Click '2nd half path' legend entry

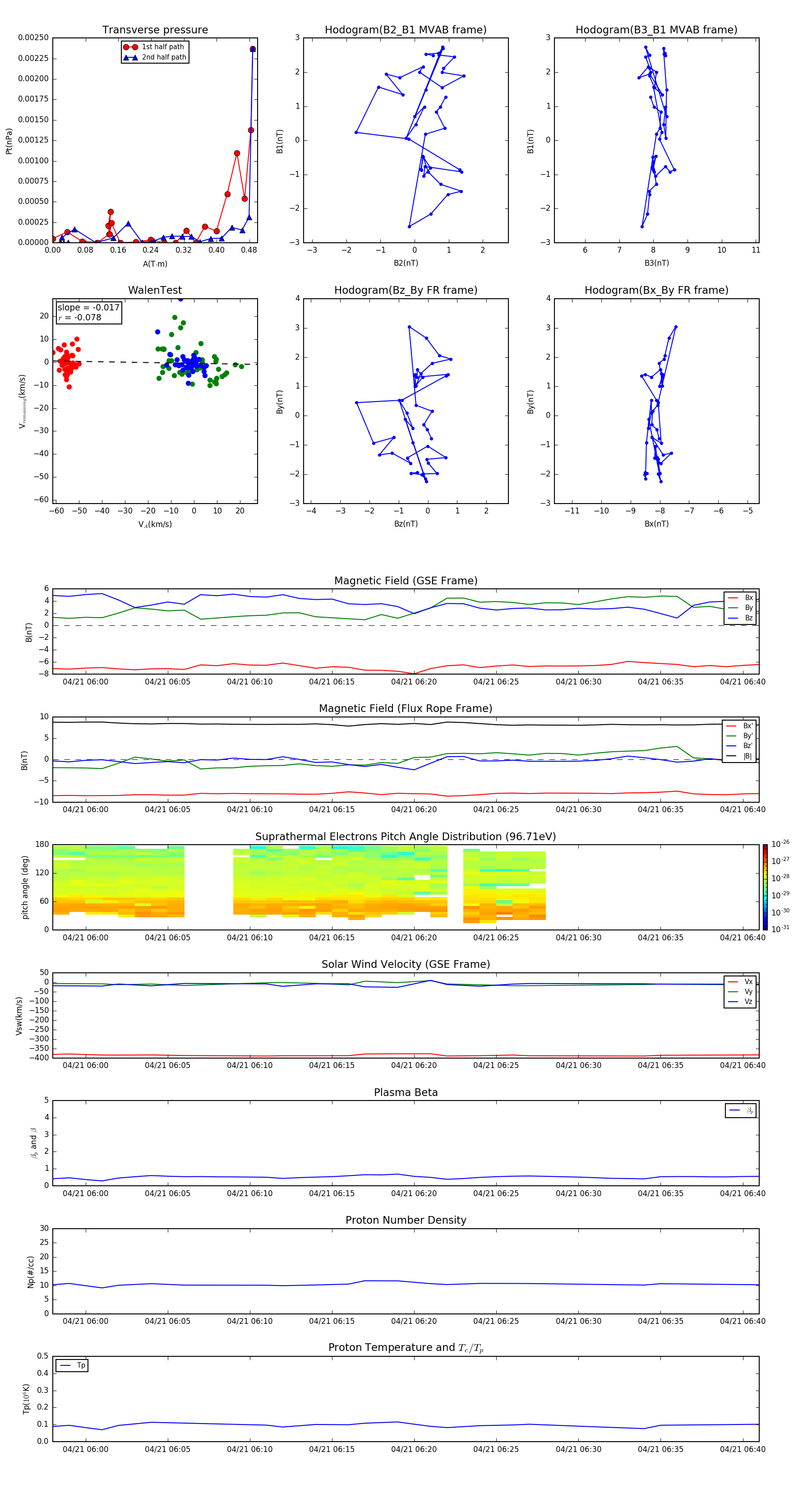click(154, 57)
